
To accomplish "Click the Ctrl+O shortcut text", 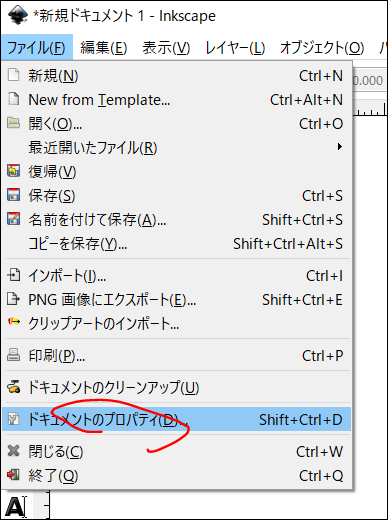I will point(321,124).
